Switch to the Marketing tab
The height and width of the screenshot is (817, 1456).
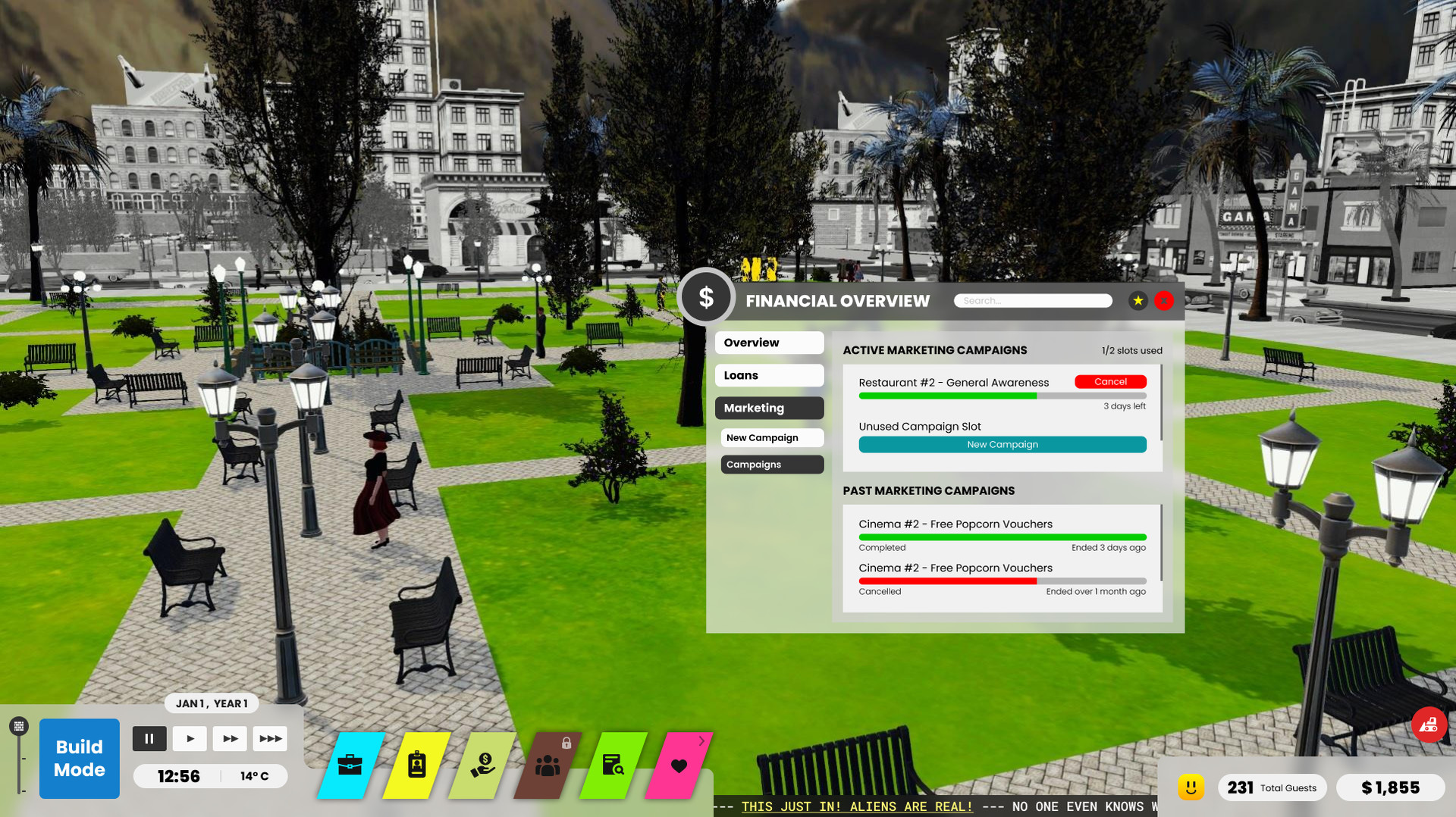point(768,408)
